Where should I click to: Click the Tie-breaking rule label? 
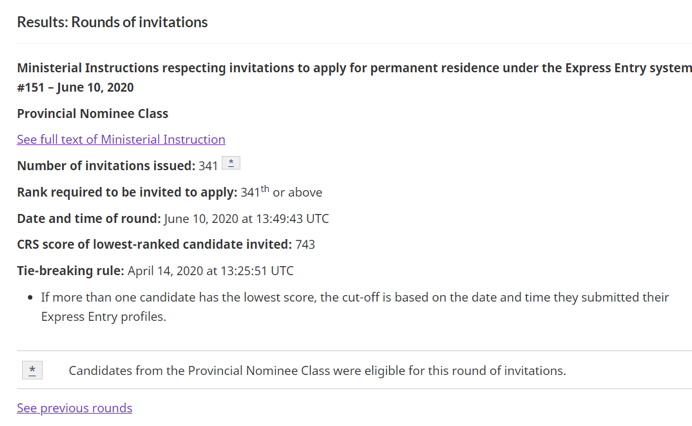tap(70, 270)
